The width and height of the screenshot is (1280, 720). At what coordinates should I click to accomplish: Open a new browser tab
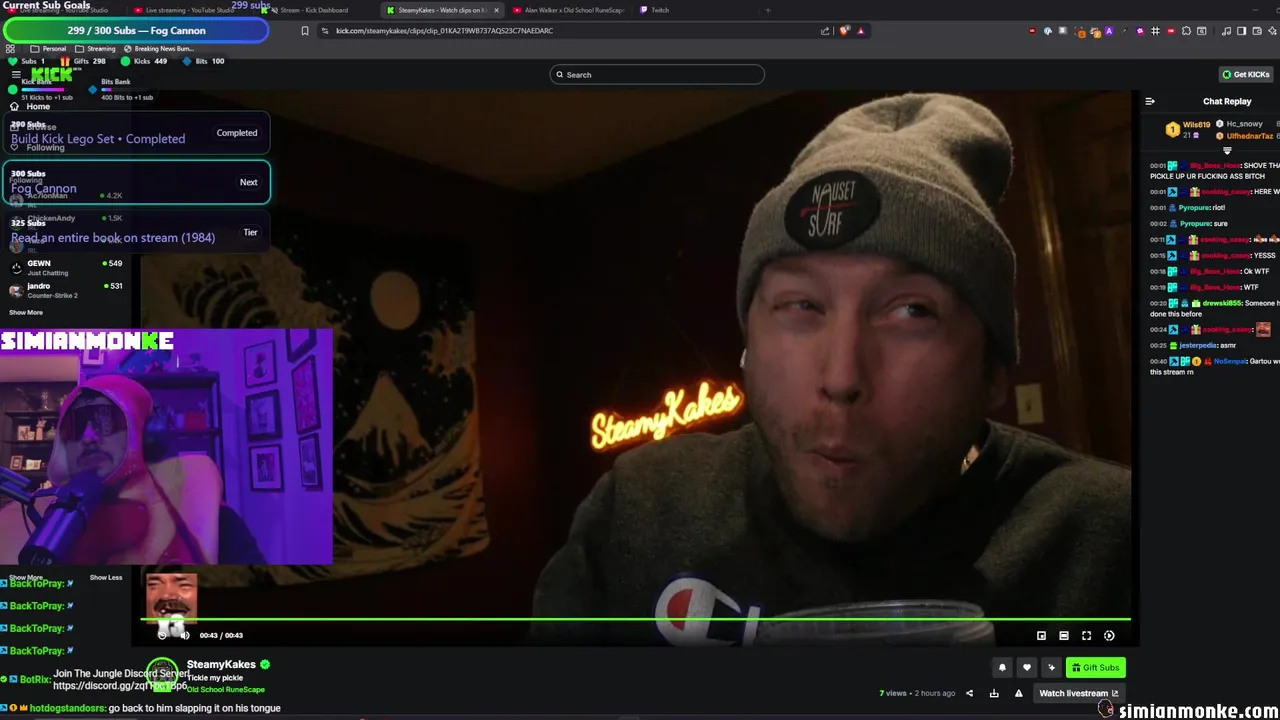768,10
